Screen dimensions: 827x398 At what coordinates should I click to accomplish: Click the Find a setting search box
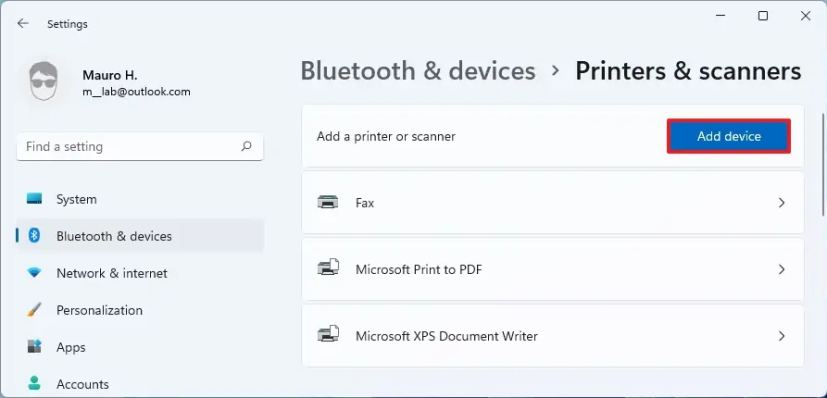pos(140,147)
